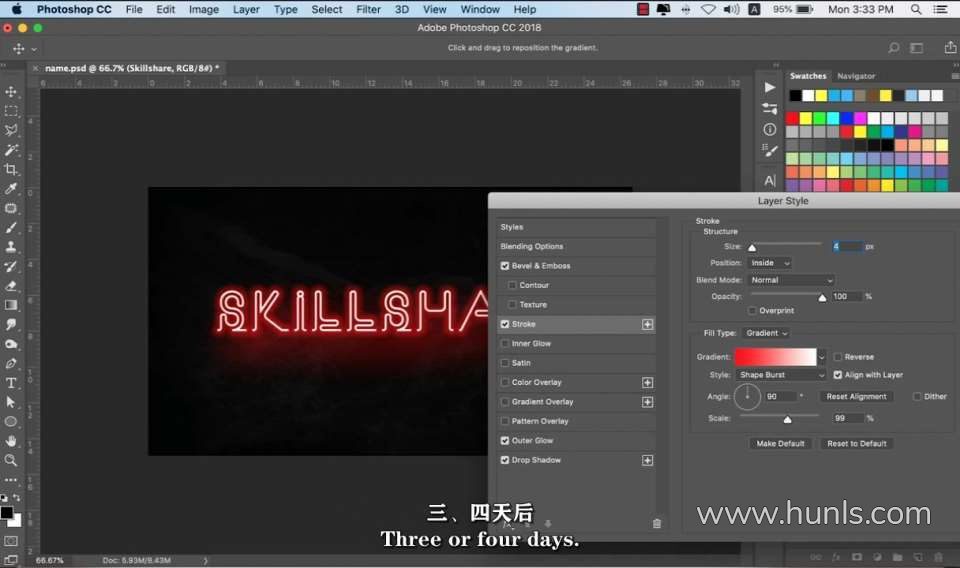Screen dimensions: 960x568
Task: Open stroke Blend Mode dropdown
Action: click(x=792, y=280)
